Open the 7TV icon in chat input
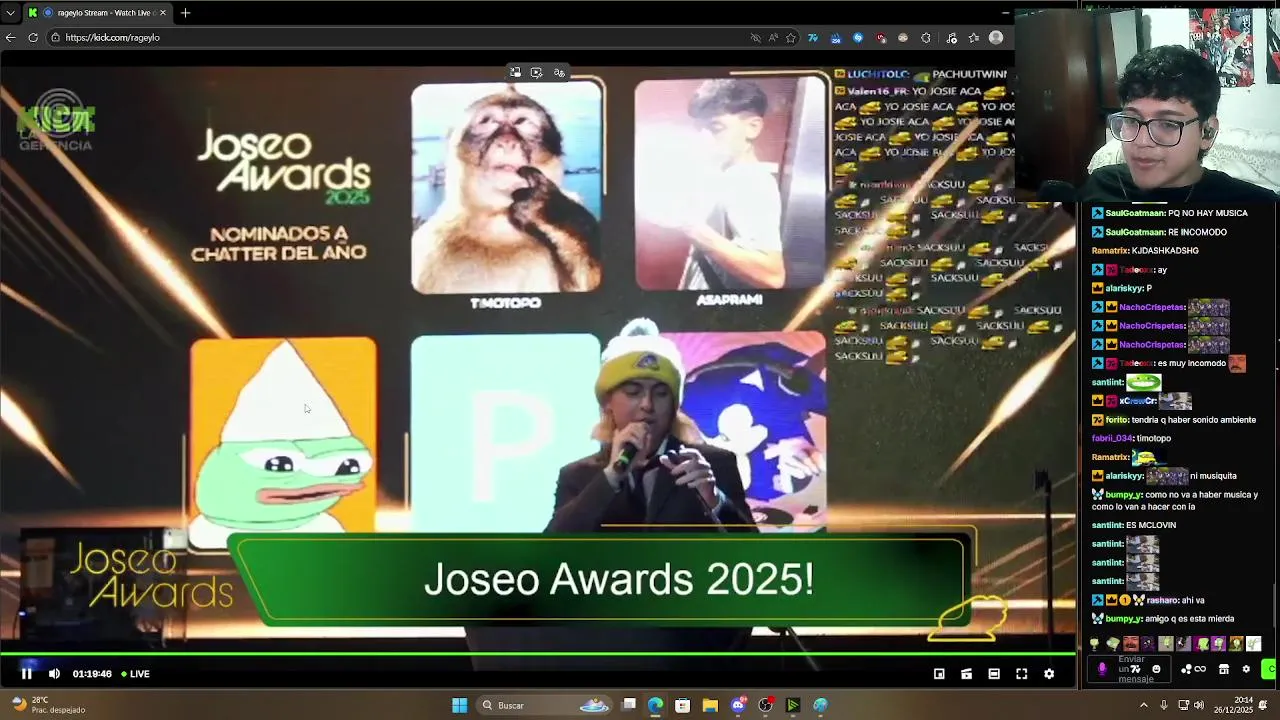Viewport: 1280px width, 720px height. (x=1136, y=669)
